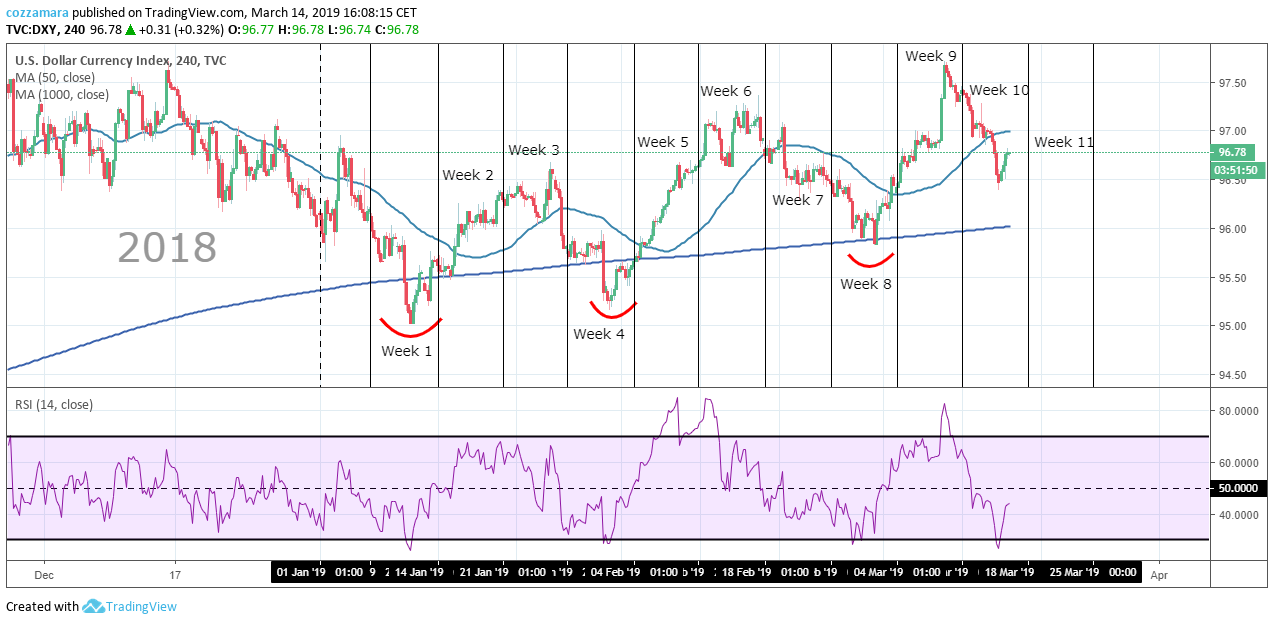Select the MA (50, close) indicator label
This screenshot has width=1274, height=624.
tap(55, 78)
